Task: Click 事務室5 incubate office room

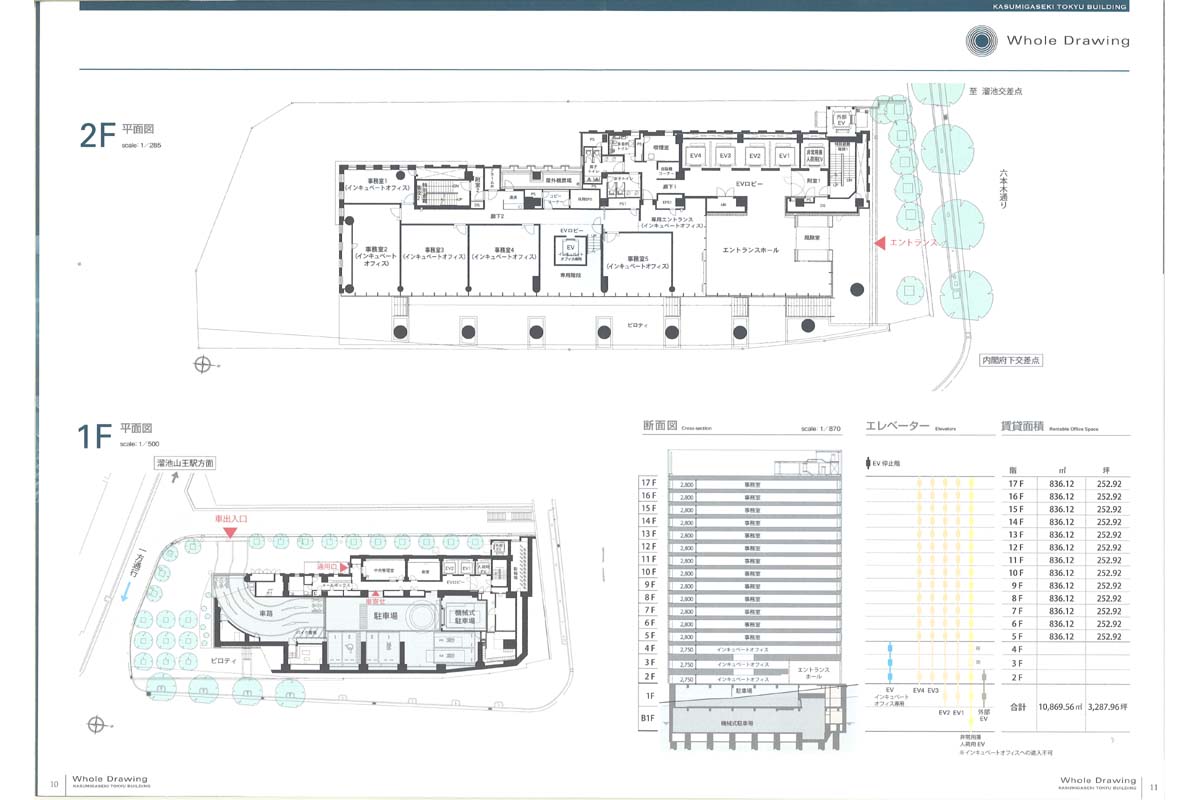Action: point(638,262)
